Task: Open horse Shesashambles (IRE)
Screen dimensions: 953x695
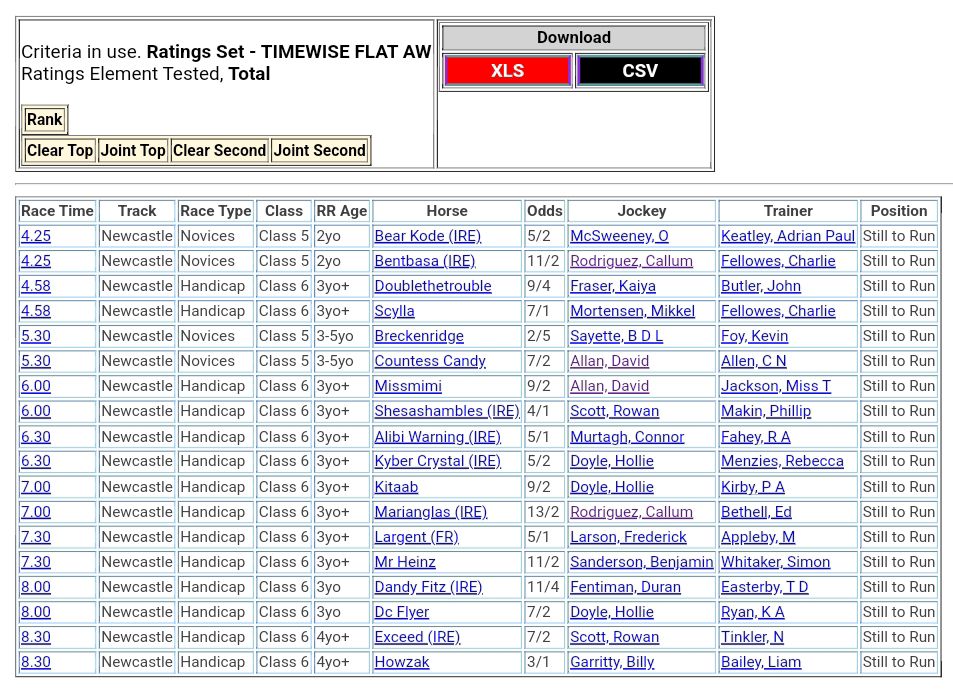Action: pyautogui.click(x=446, y=411)
